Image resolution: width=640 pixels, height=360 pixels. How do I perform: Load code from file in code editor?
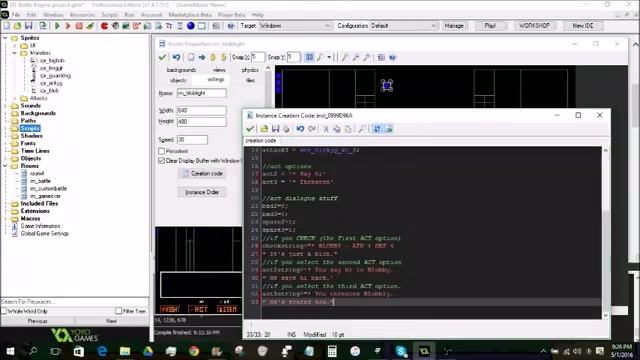pos(264,129)
